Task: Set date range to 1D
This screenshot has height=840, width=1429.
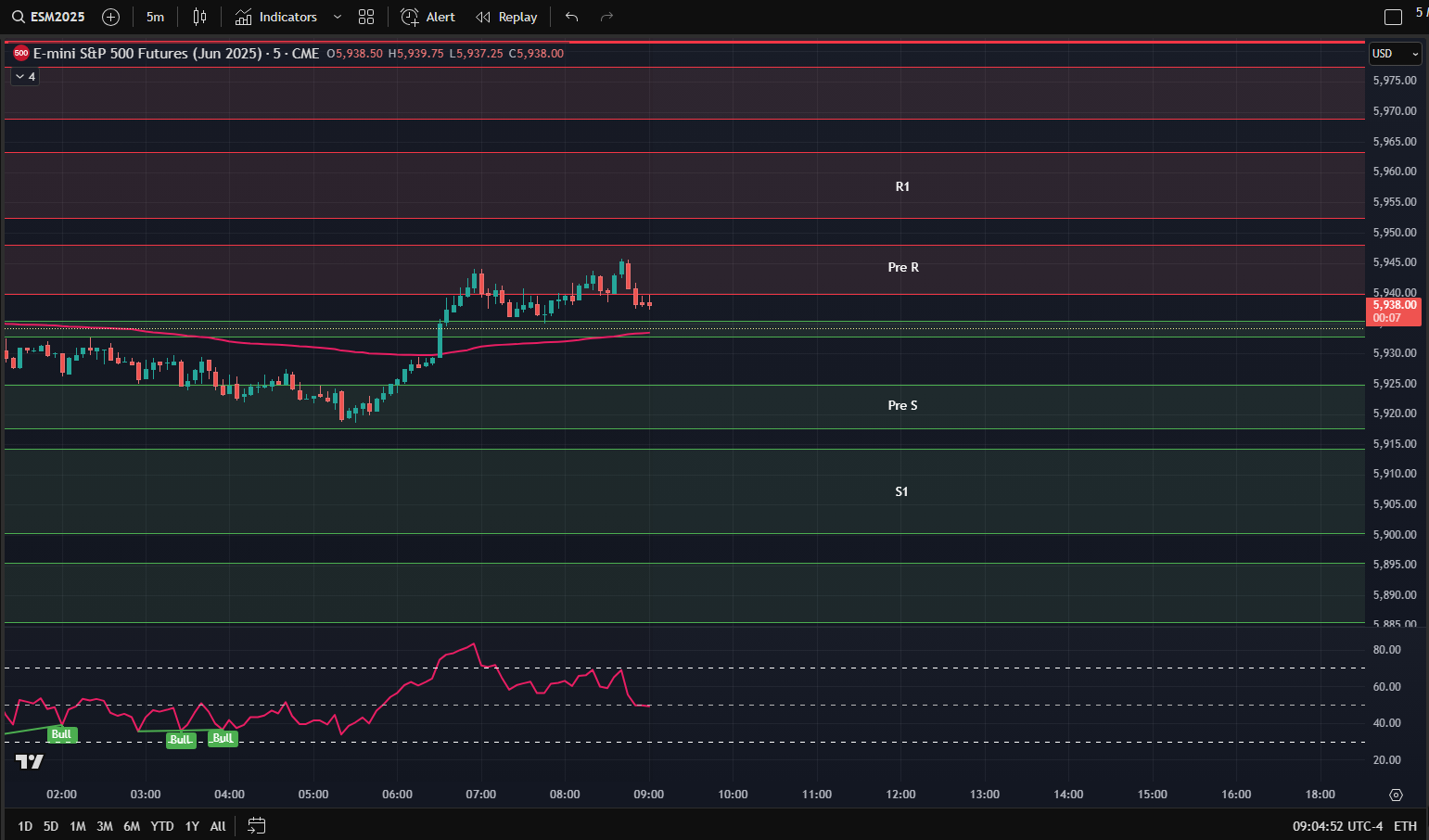Action: (x=25, y=826)
